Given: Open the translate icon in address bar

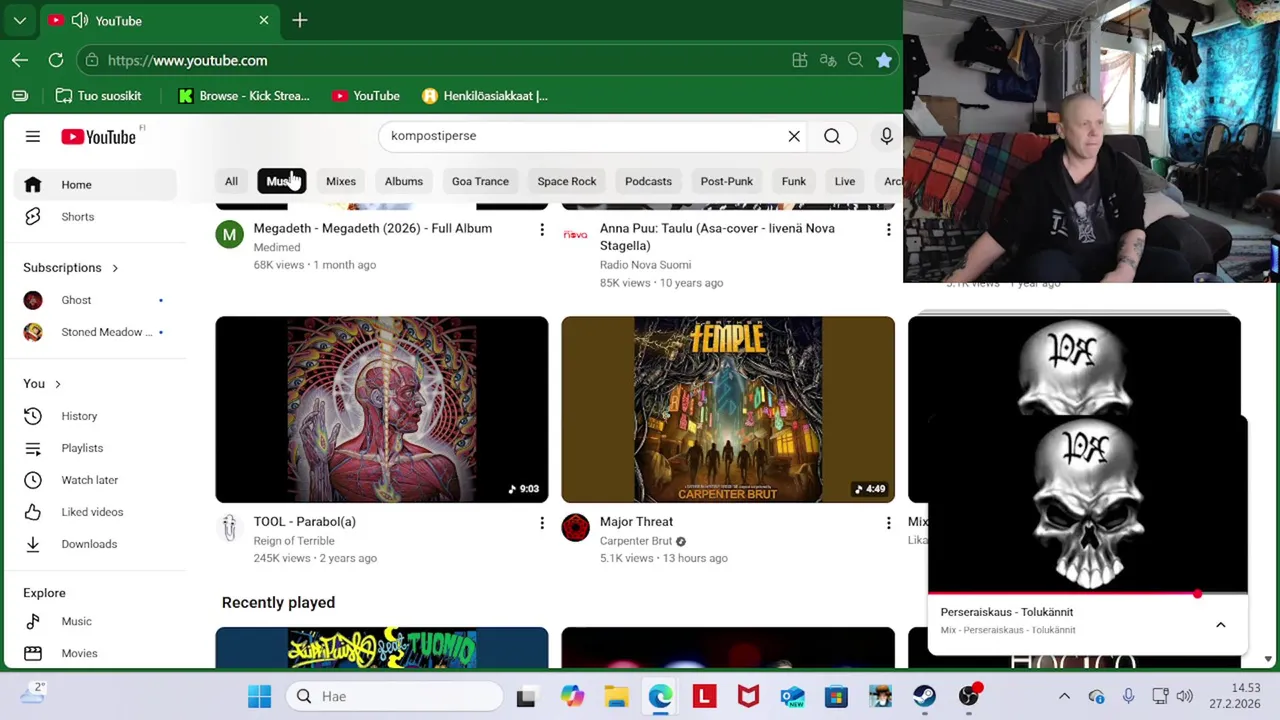Looking at the screenshot, I should (827, 60).
